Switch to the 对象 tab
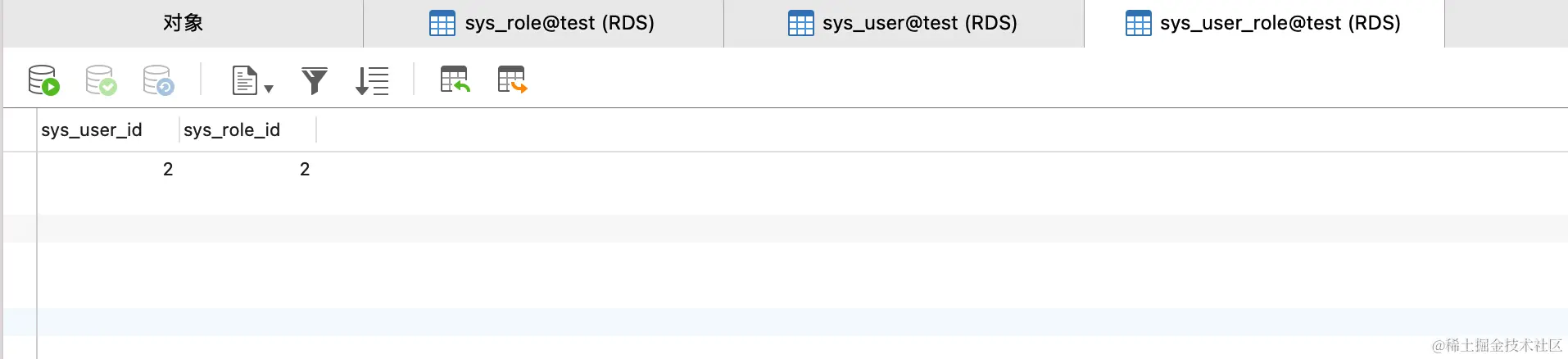This screenshot has width=1568, height=359. pos(183,23)
